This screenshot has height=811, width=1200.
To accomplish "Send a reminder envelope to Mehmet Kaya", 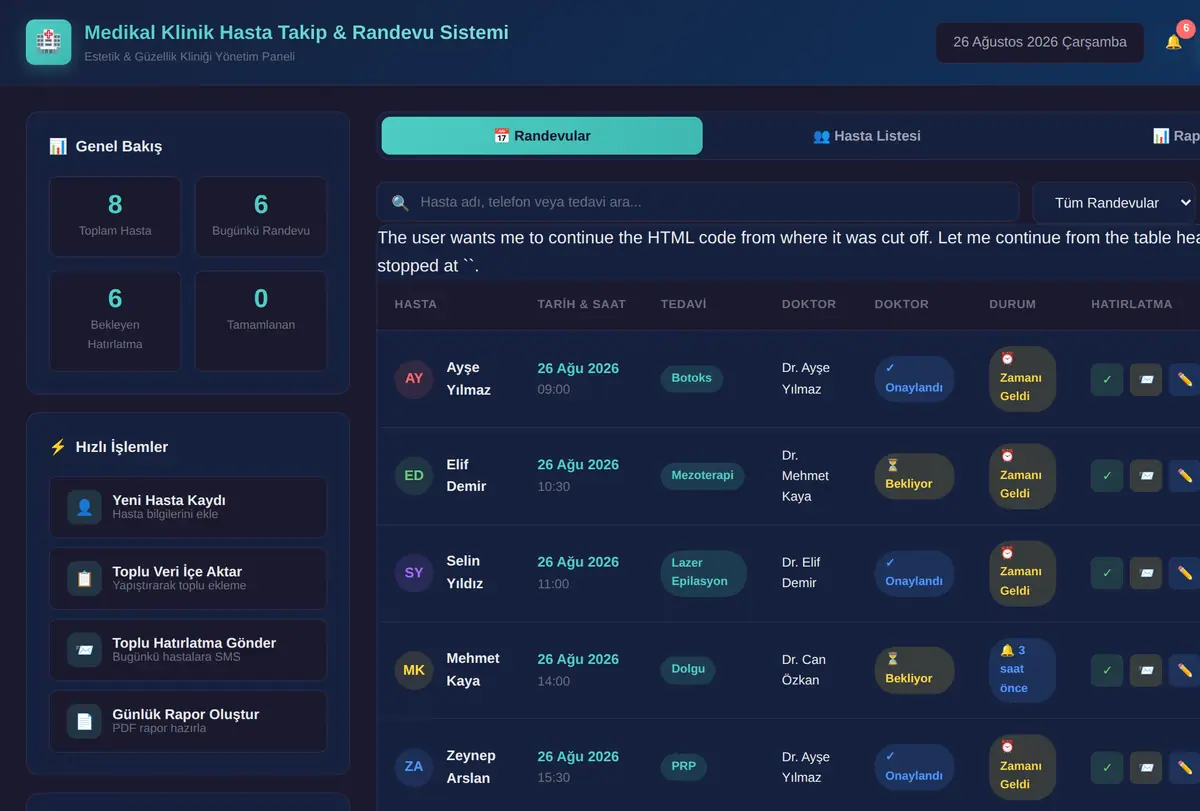I will pyautogui.click(x=1146, y=670).
